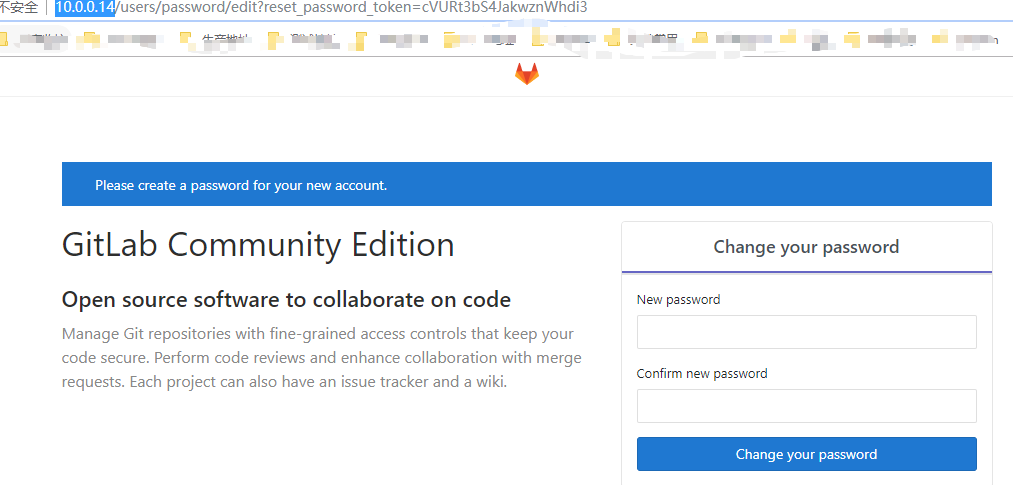Screen dimensions: 1013x485
Task: Click the GitLab fox logo
Action: coord(527,74)
